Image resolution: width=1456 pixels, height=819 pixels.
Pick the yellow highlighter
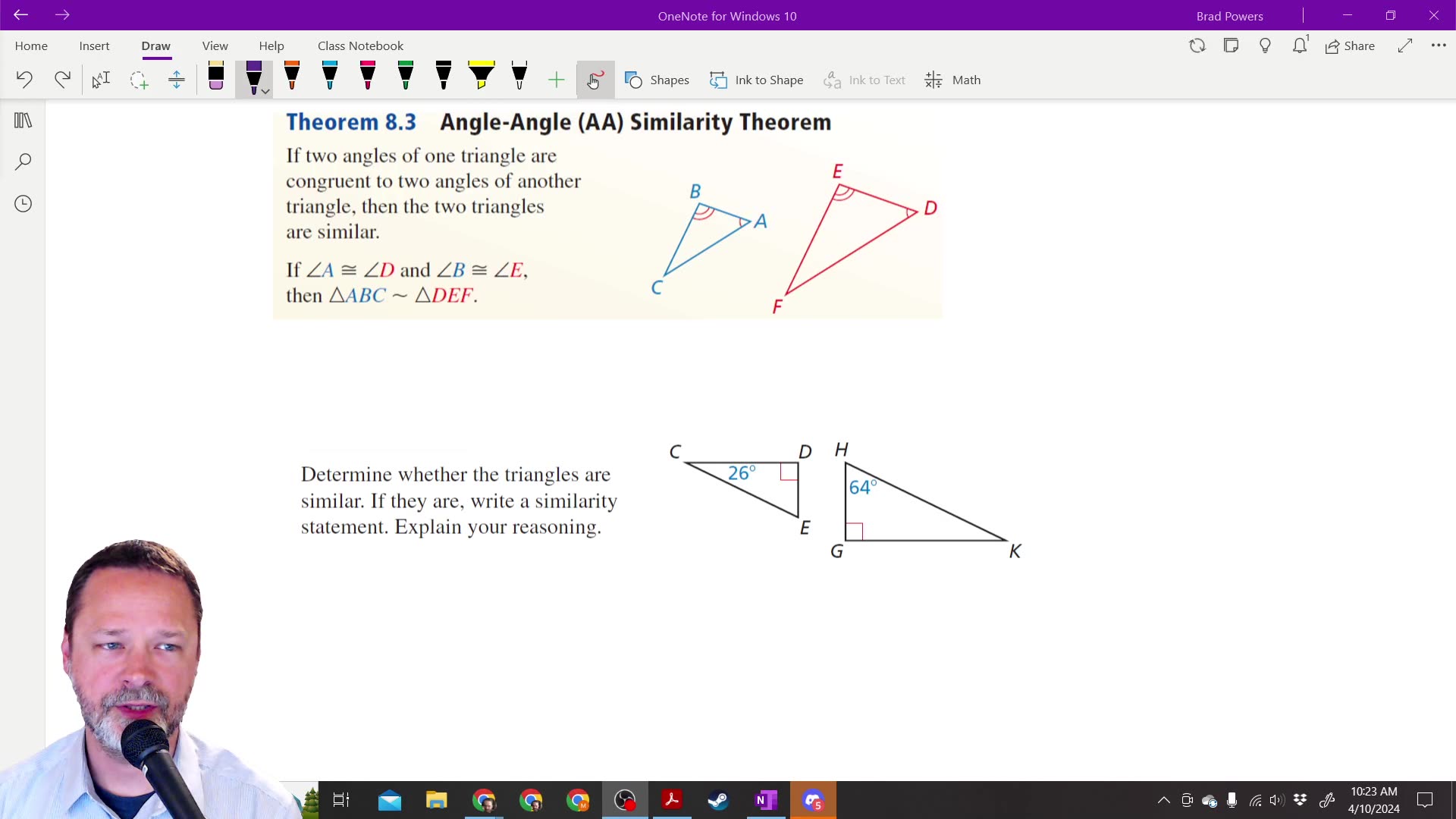(x=481, y=79)
